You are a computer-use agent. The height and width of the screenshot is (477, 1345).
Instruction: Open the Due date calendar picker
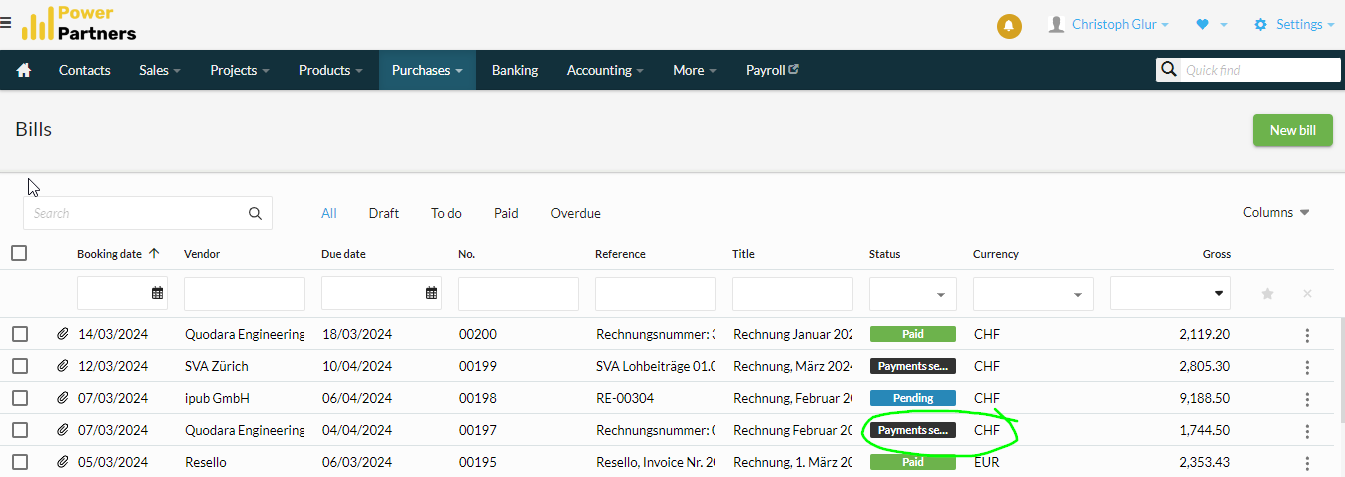click(x=431, y=293)
